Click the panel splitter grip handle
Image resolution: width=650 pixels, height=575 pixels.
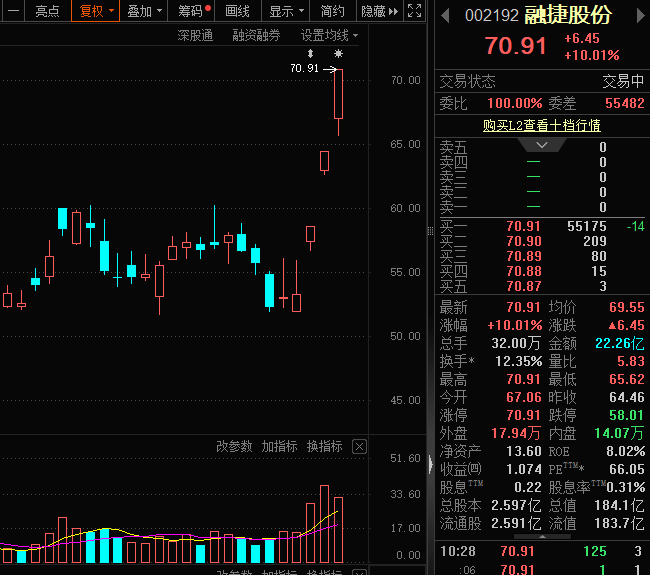tap(430, 231)
